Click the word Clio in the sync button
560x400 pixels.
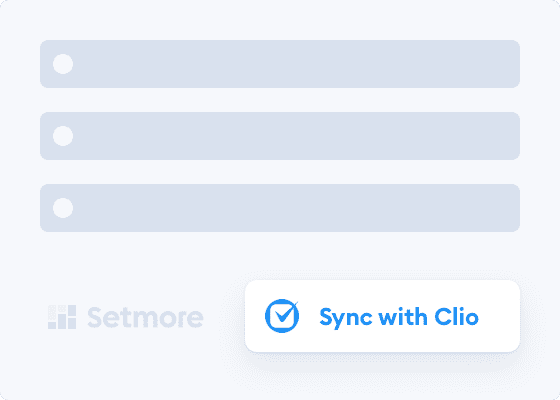click(x=456, y=316)
